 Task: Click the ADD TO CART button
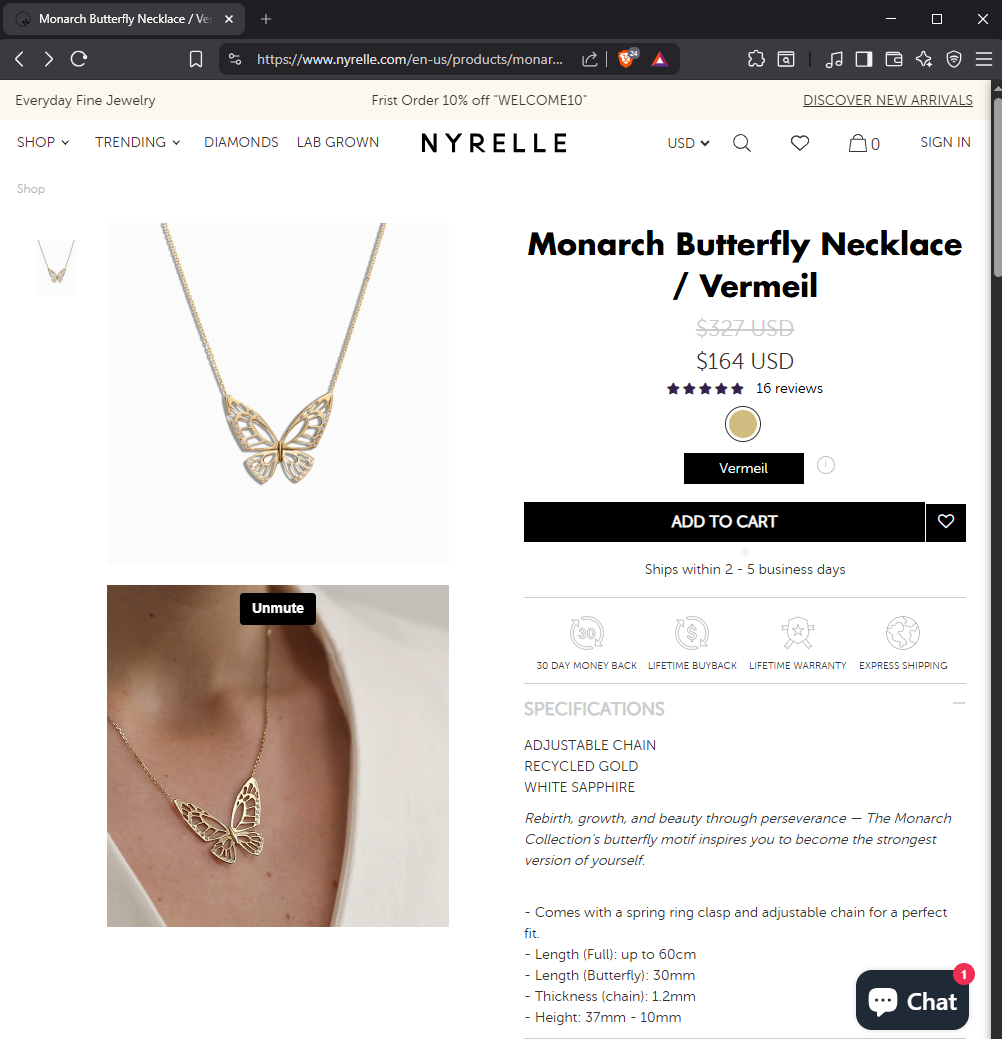pyautogui.click(x=724, y=522)
